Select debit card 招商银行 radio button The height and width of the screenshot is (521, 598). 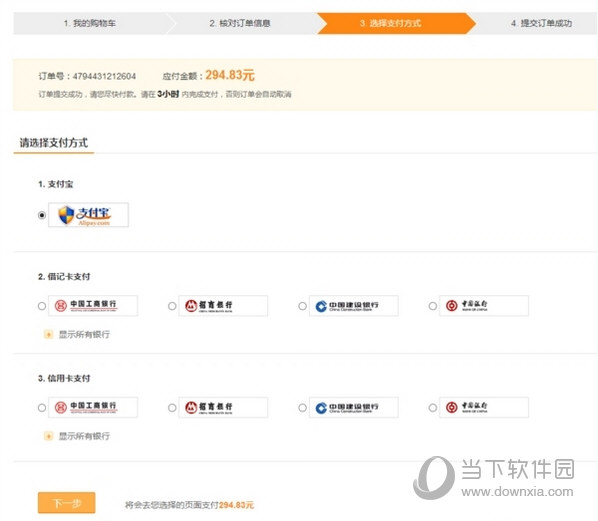click(x=172, y=306)
